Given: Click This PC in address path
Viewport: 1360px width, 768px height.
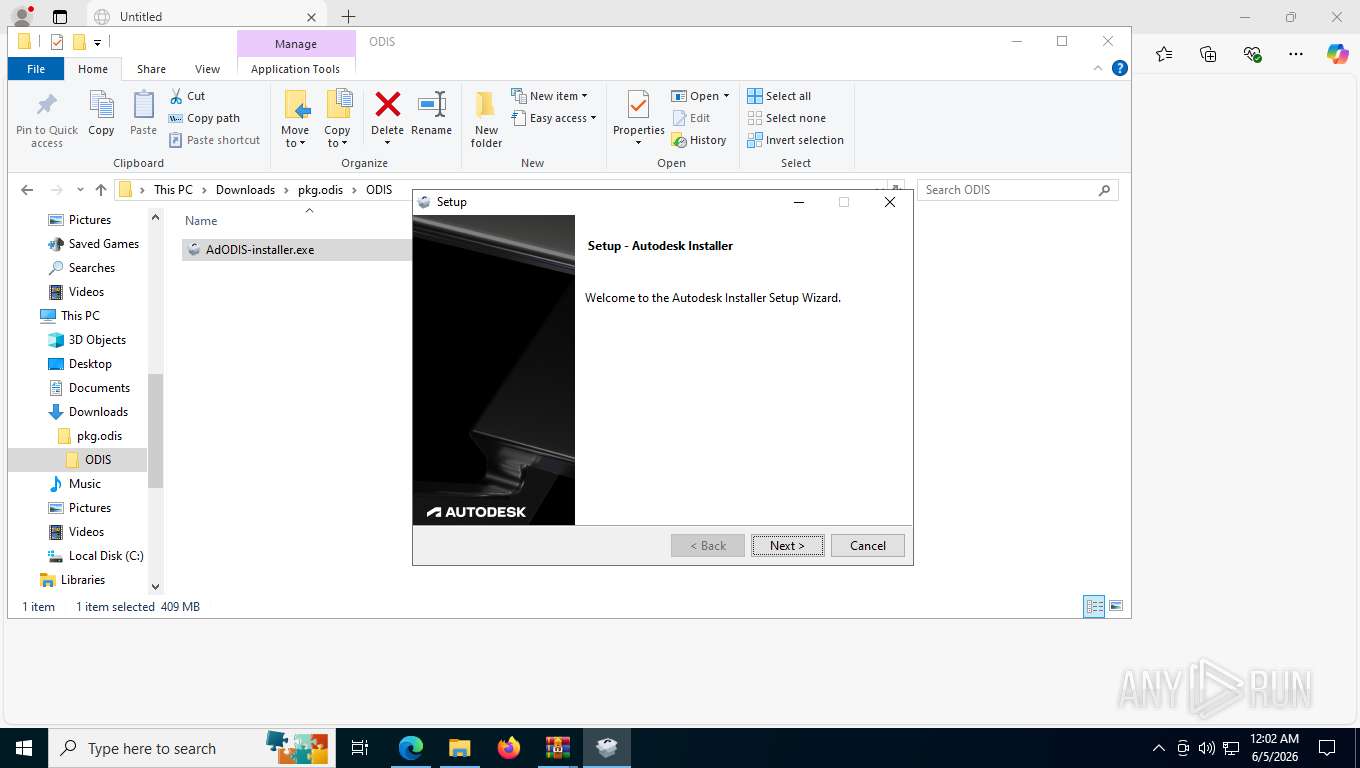Looking at the screenshot, I should [173, 190].
